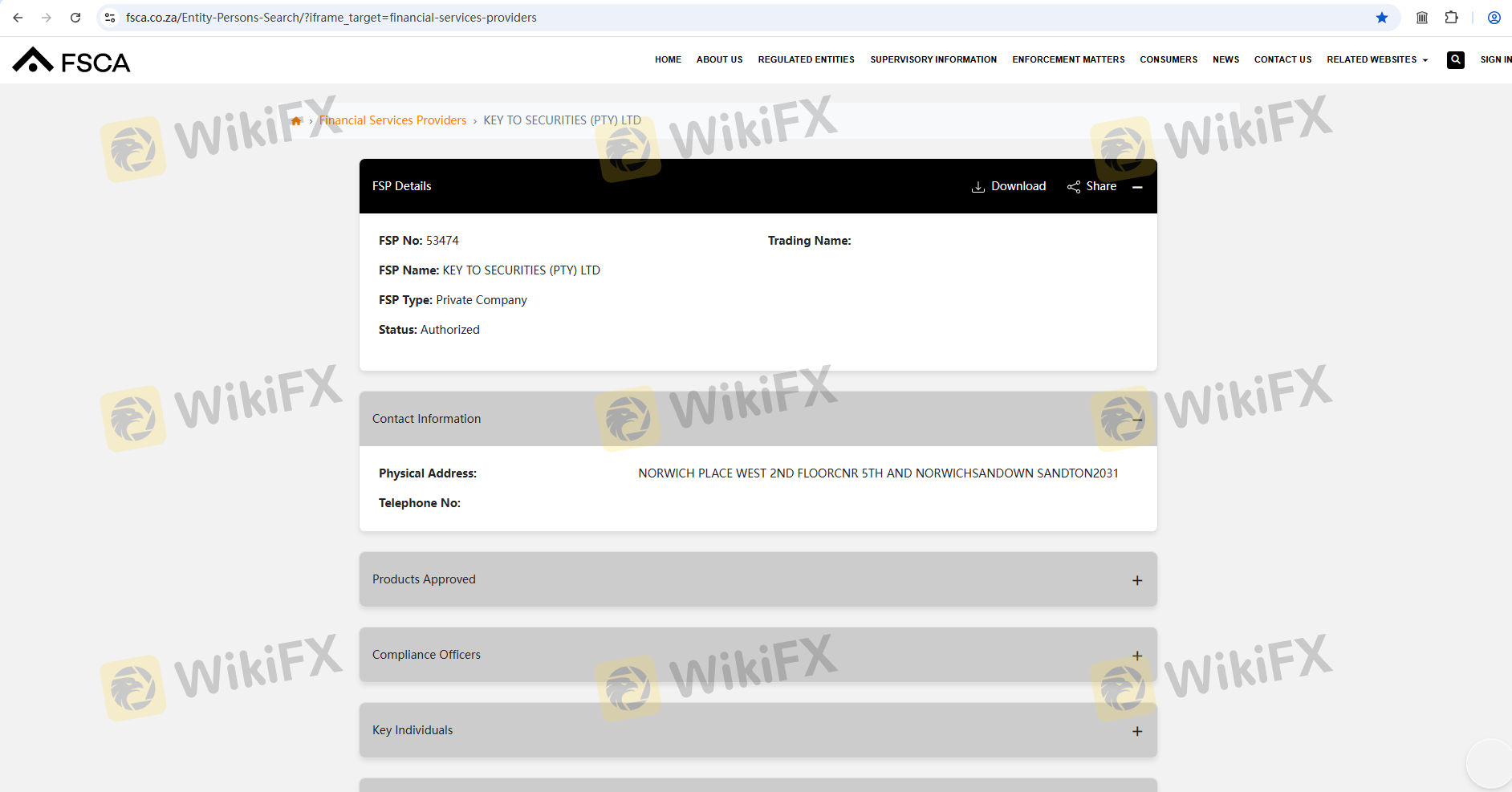Click the NORWICH PLACE WEST address text
1512x792 pixels.
pyautogui.click(x=878, y=473)
